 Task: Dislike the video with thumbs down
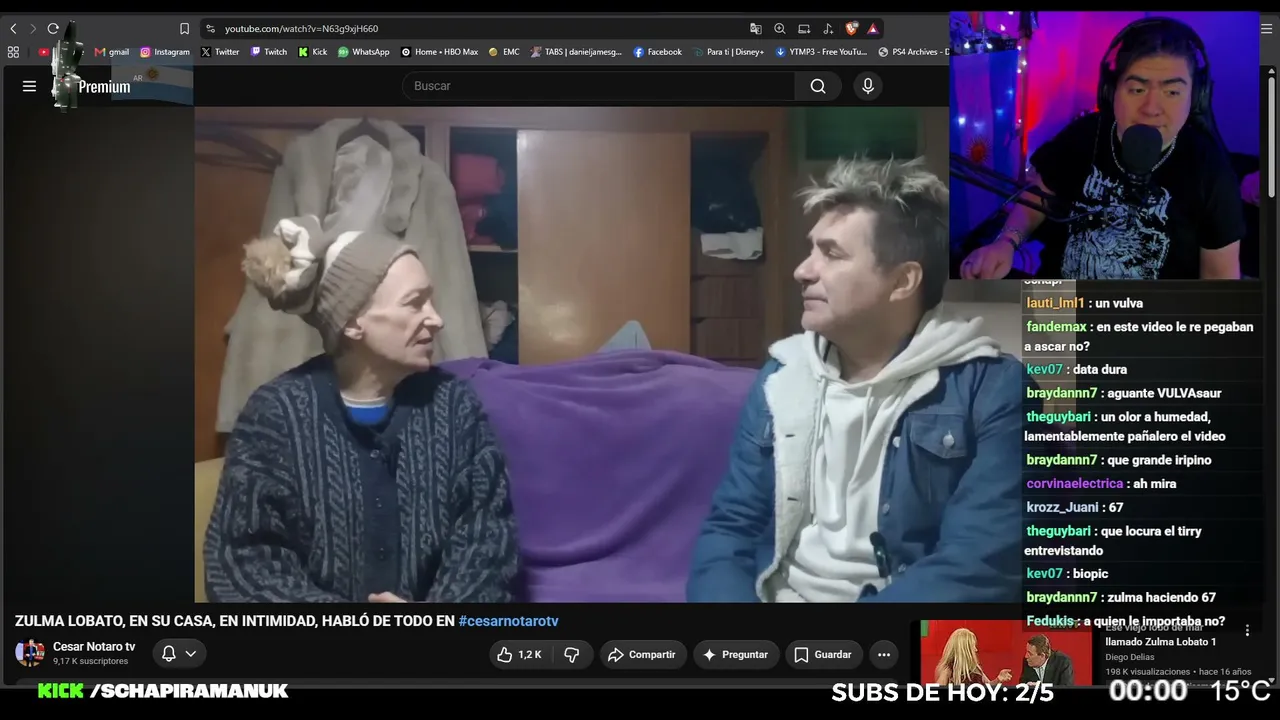pyautogui.click(x=572, y=654)
